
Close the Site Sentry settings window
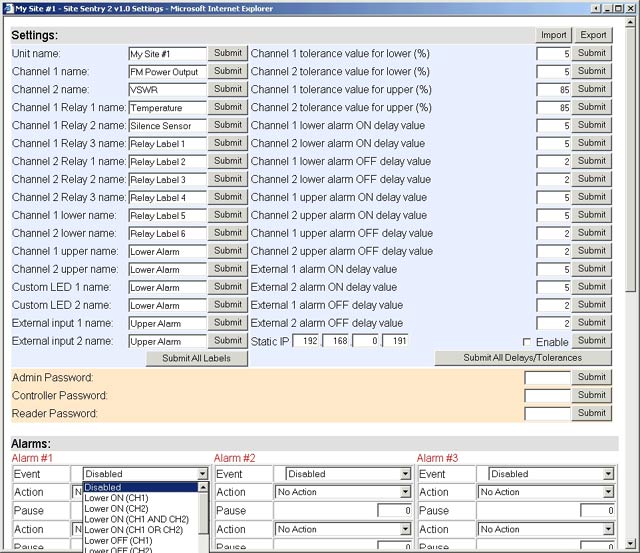point(629,8)
